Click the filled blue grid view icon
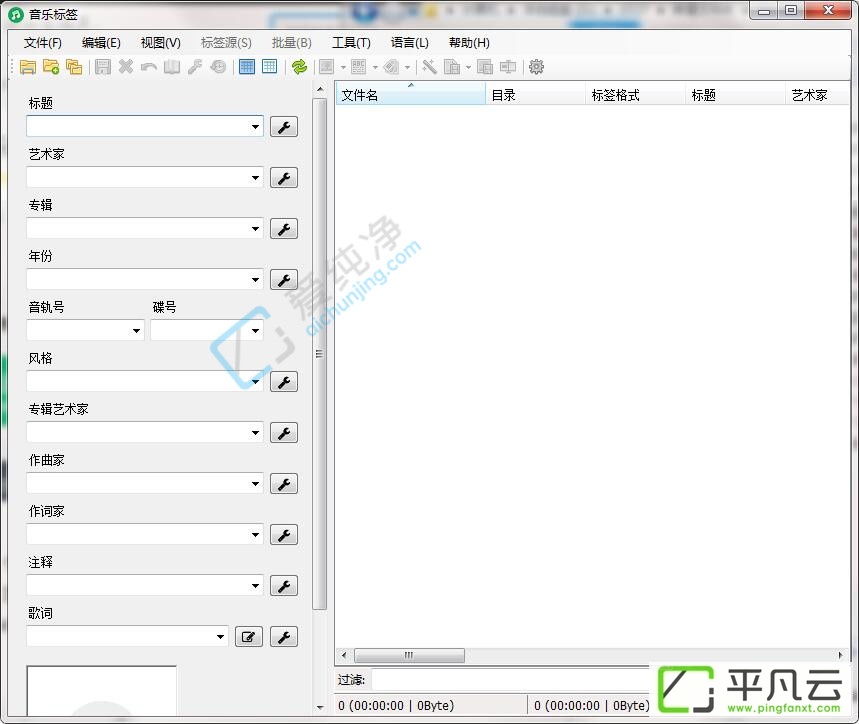Viewport: 859px width, 724px height. tap(247, 67)
